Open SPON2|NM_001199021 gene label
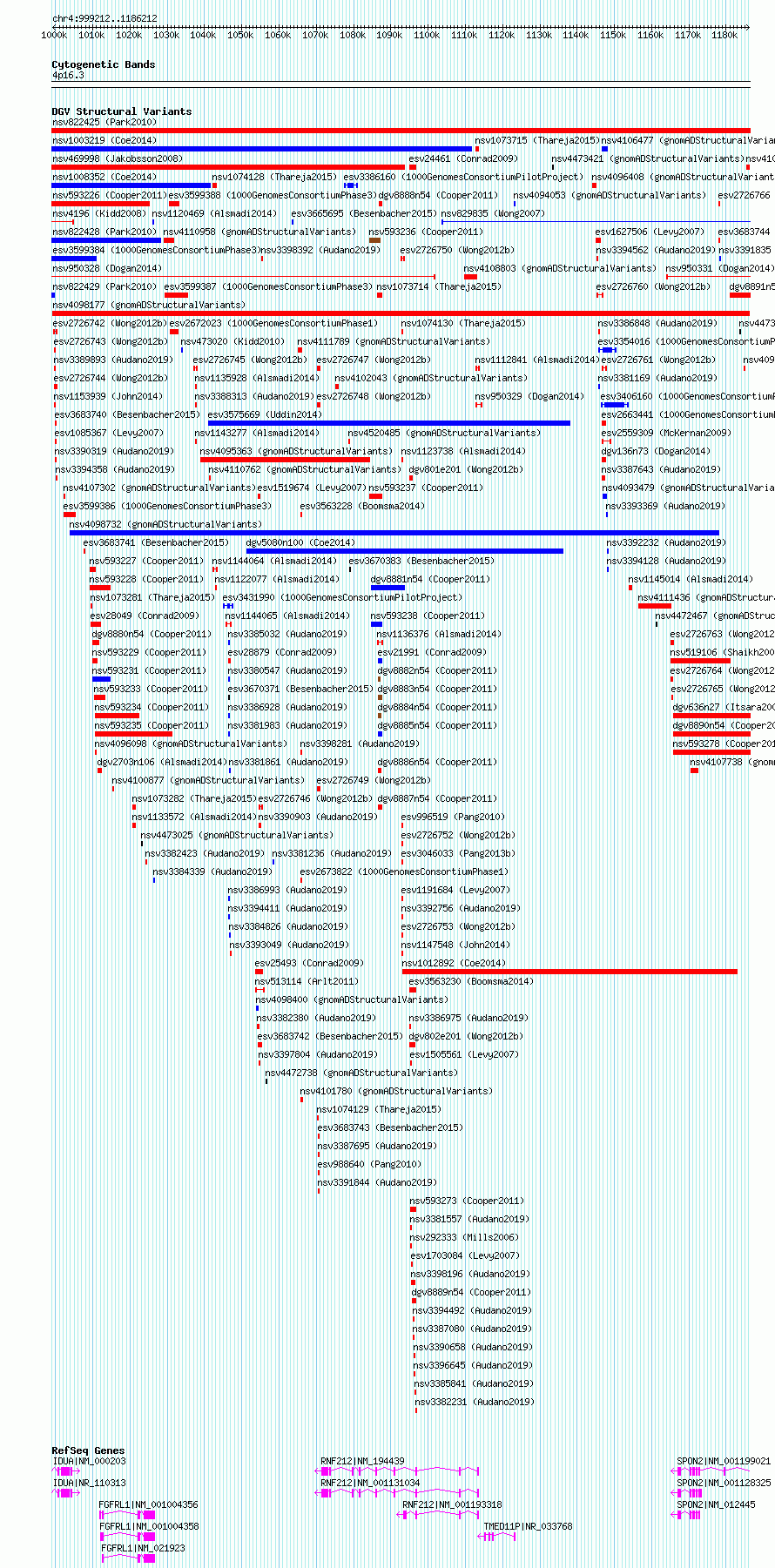This screenshot has height=1568, width=775. [724, 1462]
